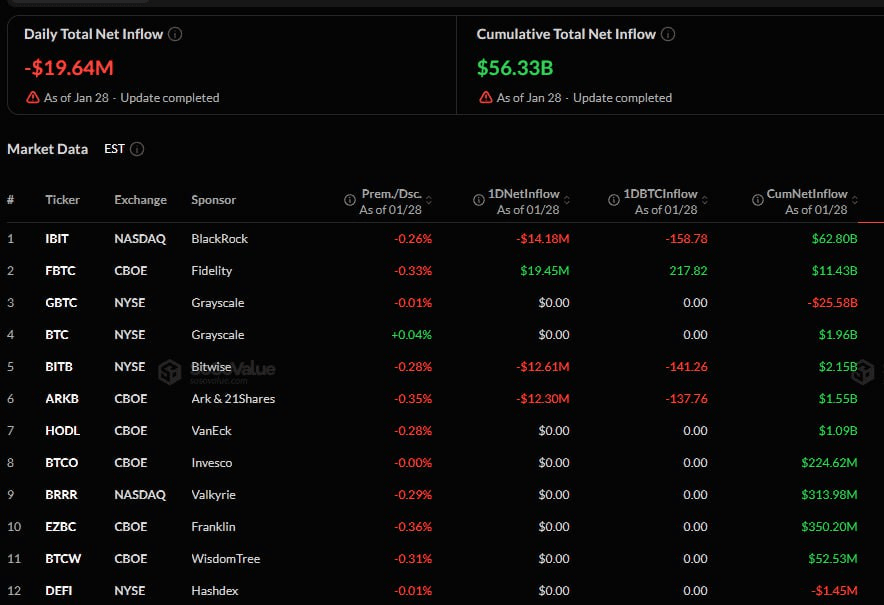Open the IBIT ticker details
Image resolution: width=884 pixels, height=605 pixels.
[x=57, y=238]
